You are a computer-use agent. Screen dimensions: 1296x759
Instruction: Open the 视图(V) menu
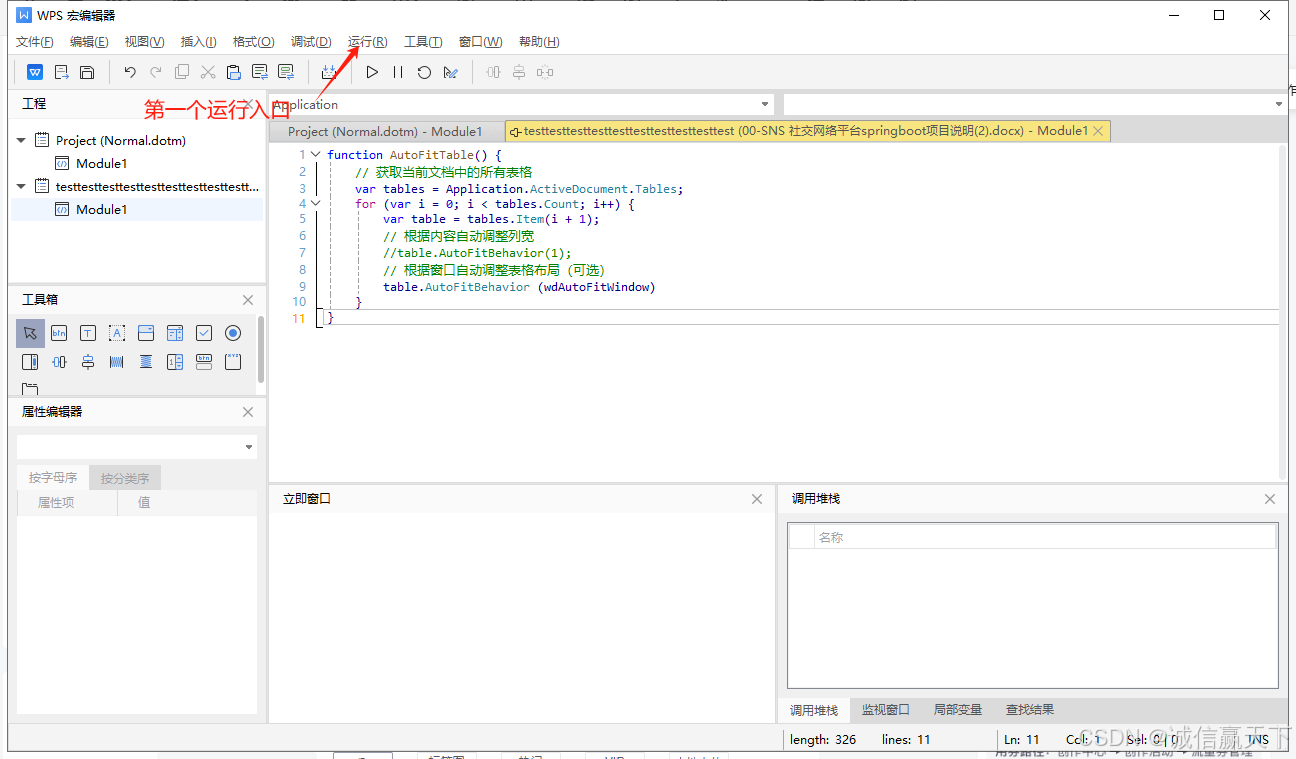tap(144, 41)
